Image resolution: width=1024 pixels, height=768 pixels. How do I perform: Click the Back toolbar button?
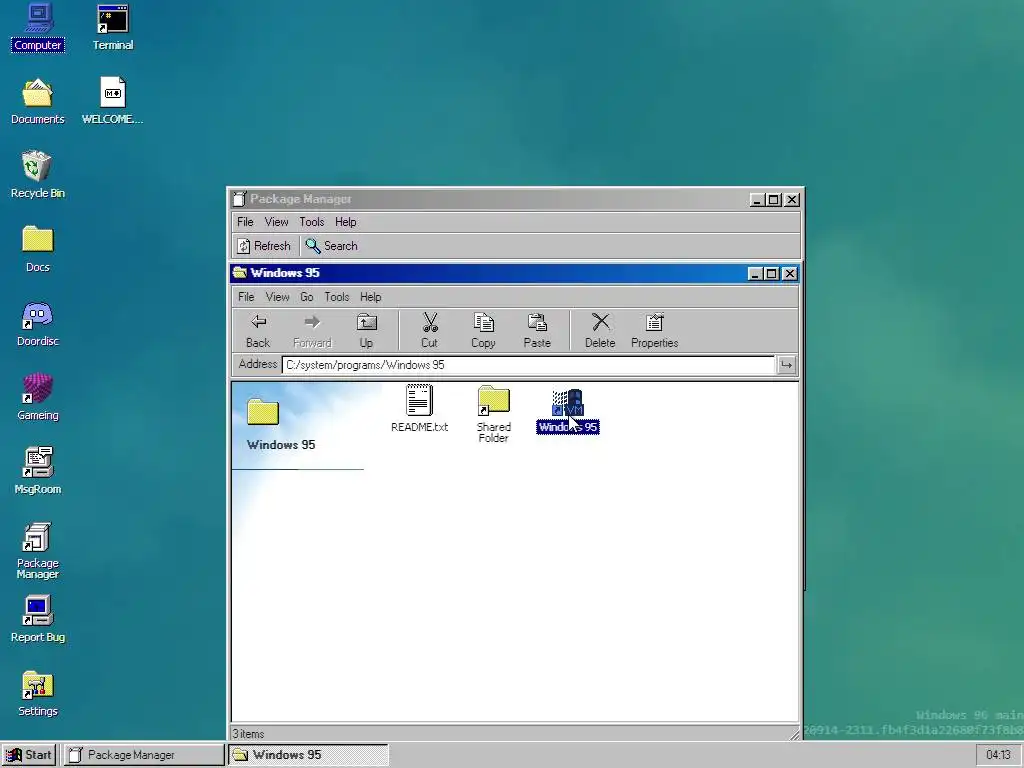coord(258,330)
